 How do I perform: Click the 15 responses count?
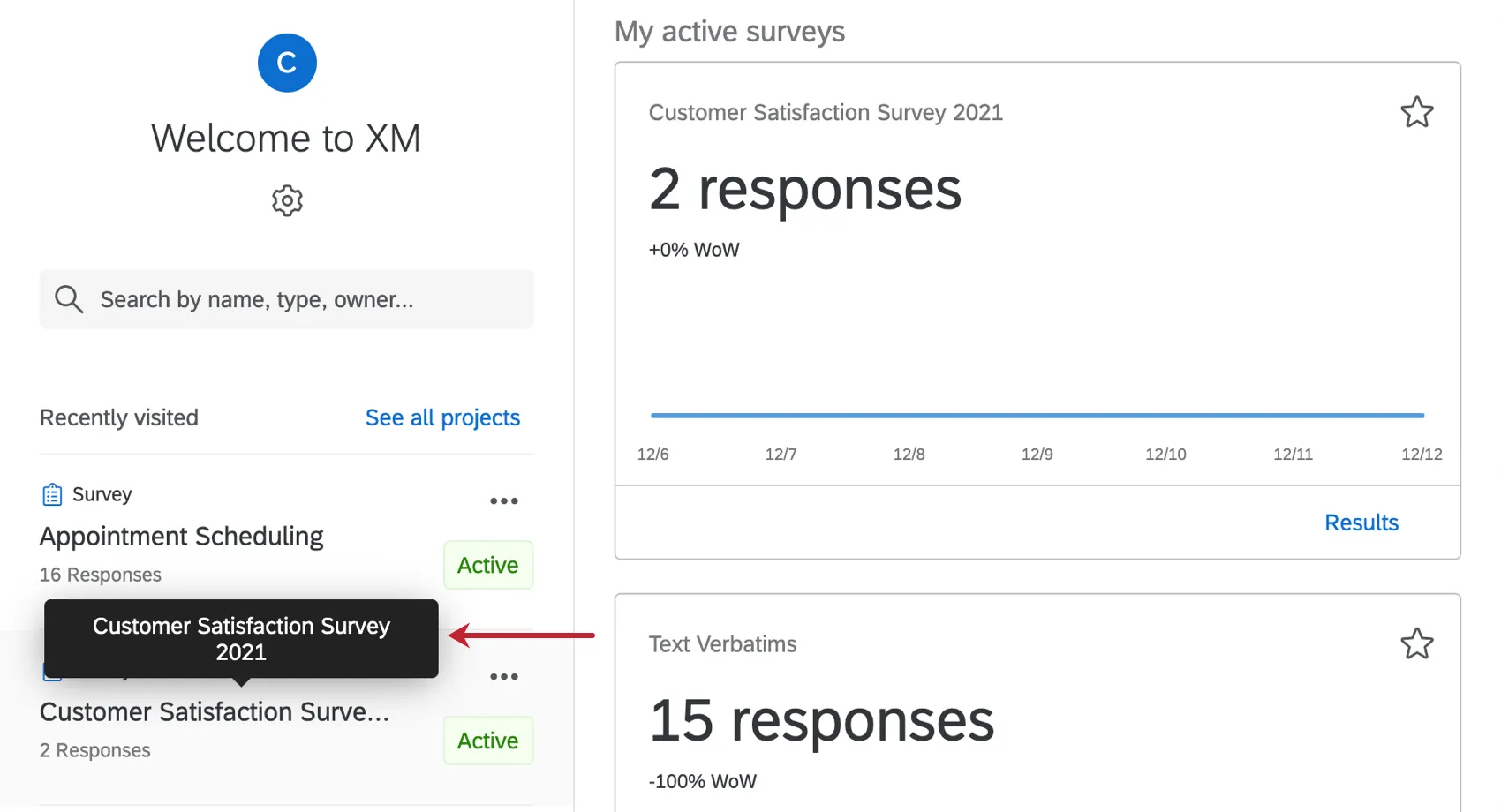(821, 720)
